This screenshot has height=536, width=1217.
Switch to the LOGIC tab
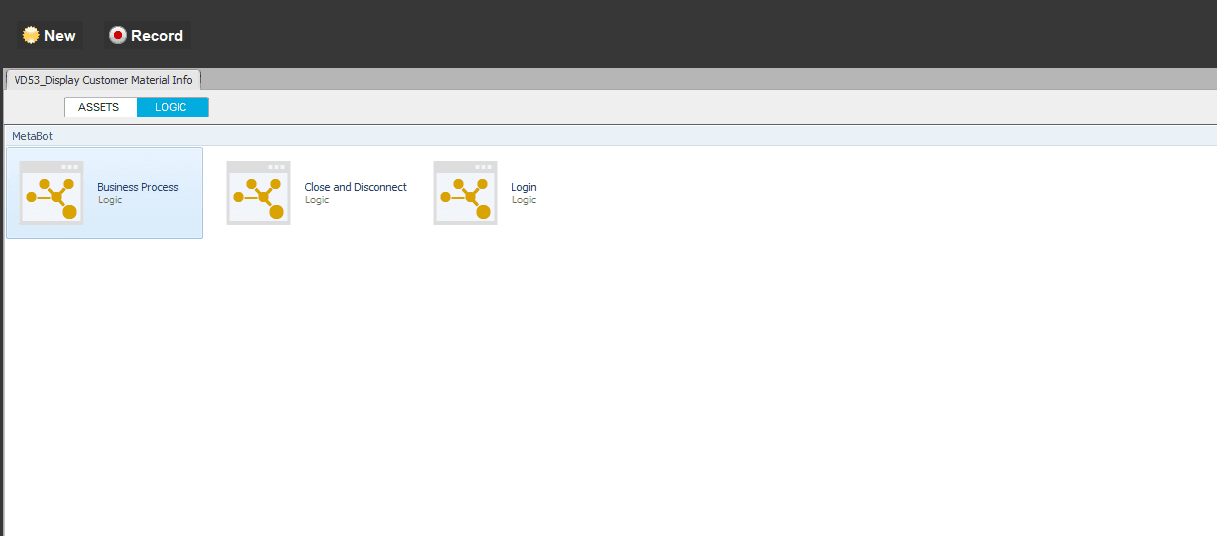pyautogui.click(x=172, y=107)
